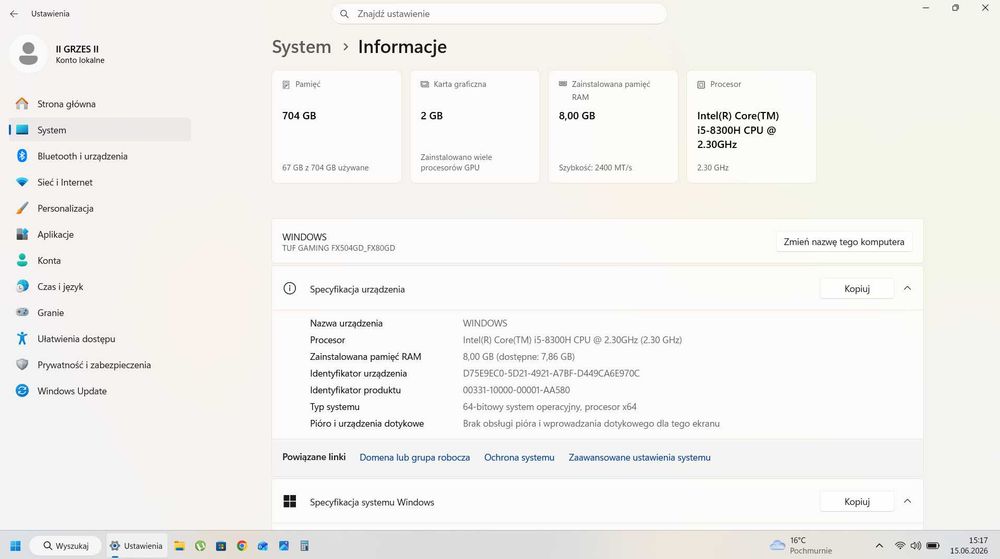Open the Karta graficzna 2 GB card

(x=475, y=127)
